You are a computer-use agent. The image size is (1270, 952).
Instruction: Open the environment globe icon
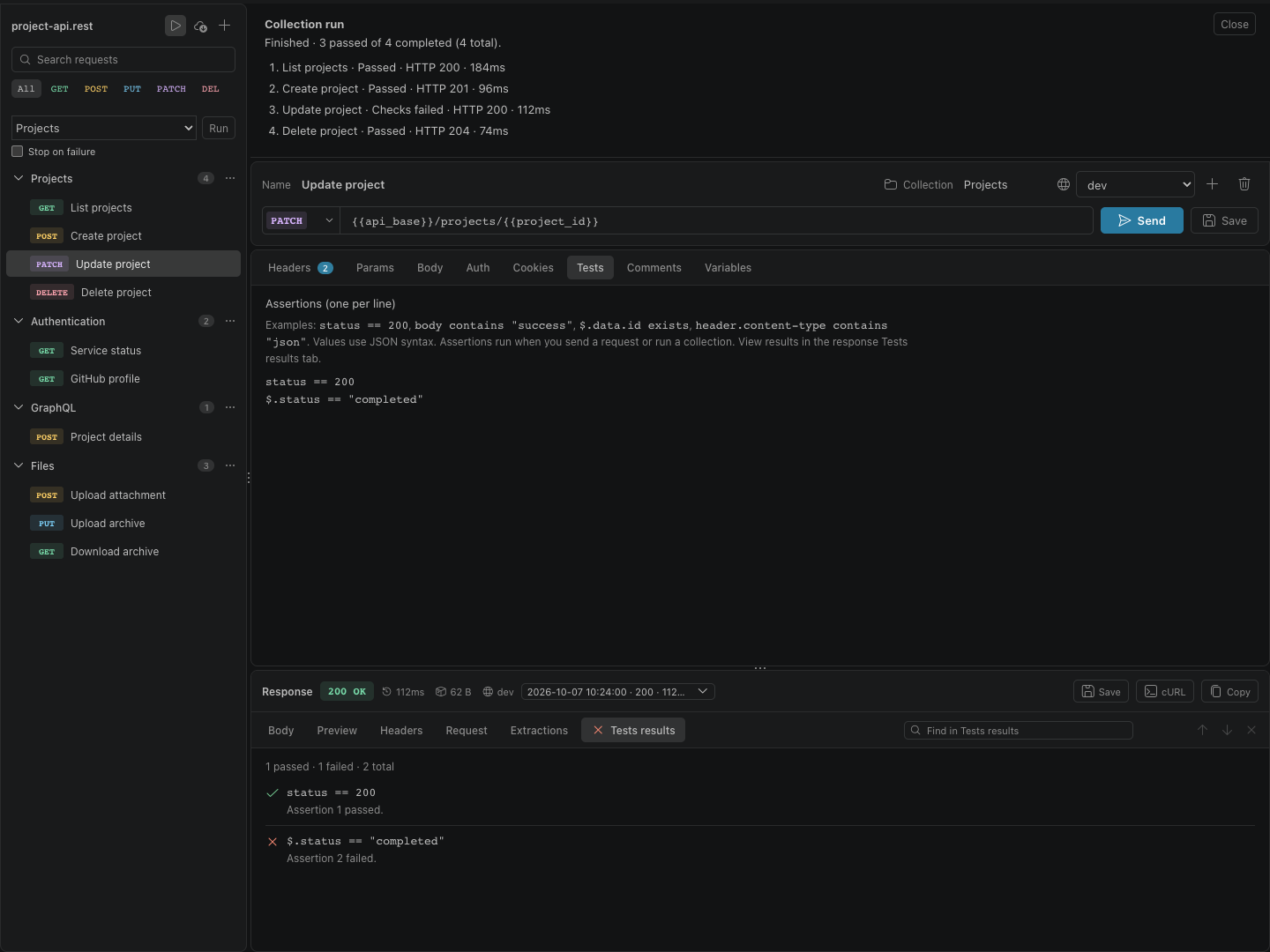[x=1064, y=184]
